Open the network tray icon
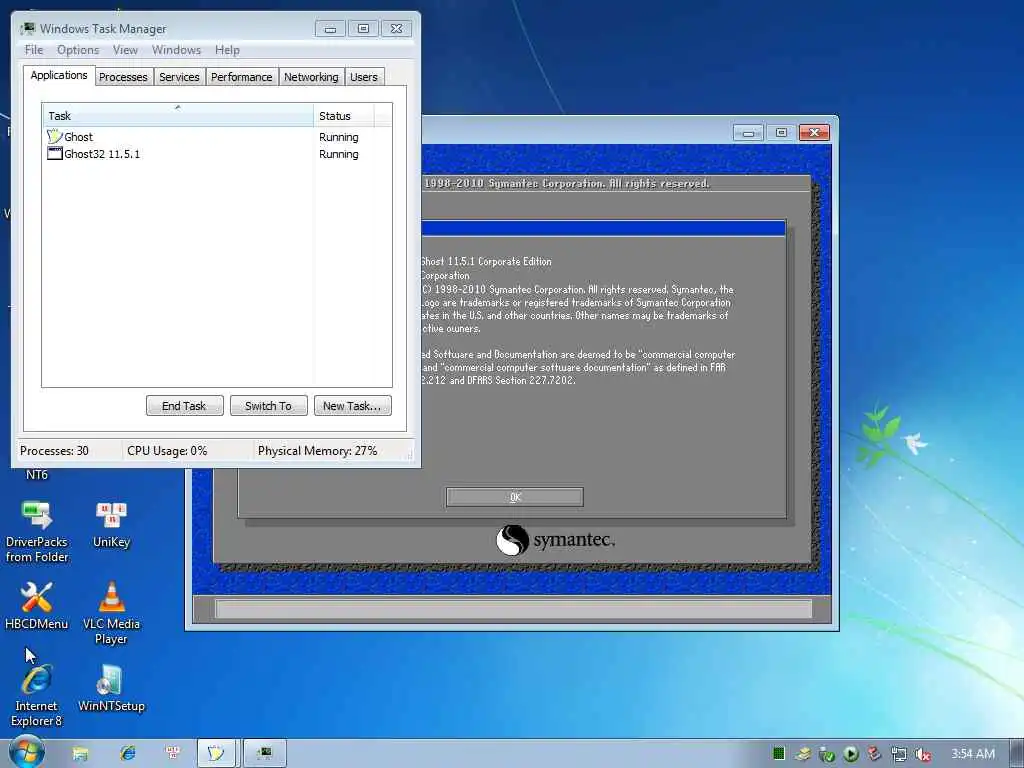This screenshot has width=1024, height=768. coord(899,754)
